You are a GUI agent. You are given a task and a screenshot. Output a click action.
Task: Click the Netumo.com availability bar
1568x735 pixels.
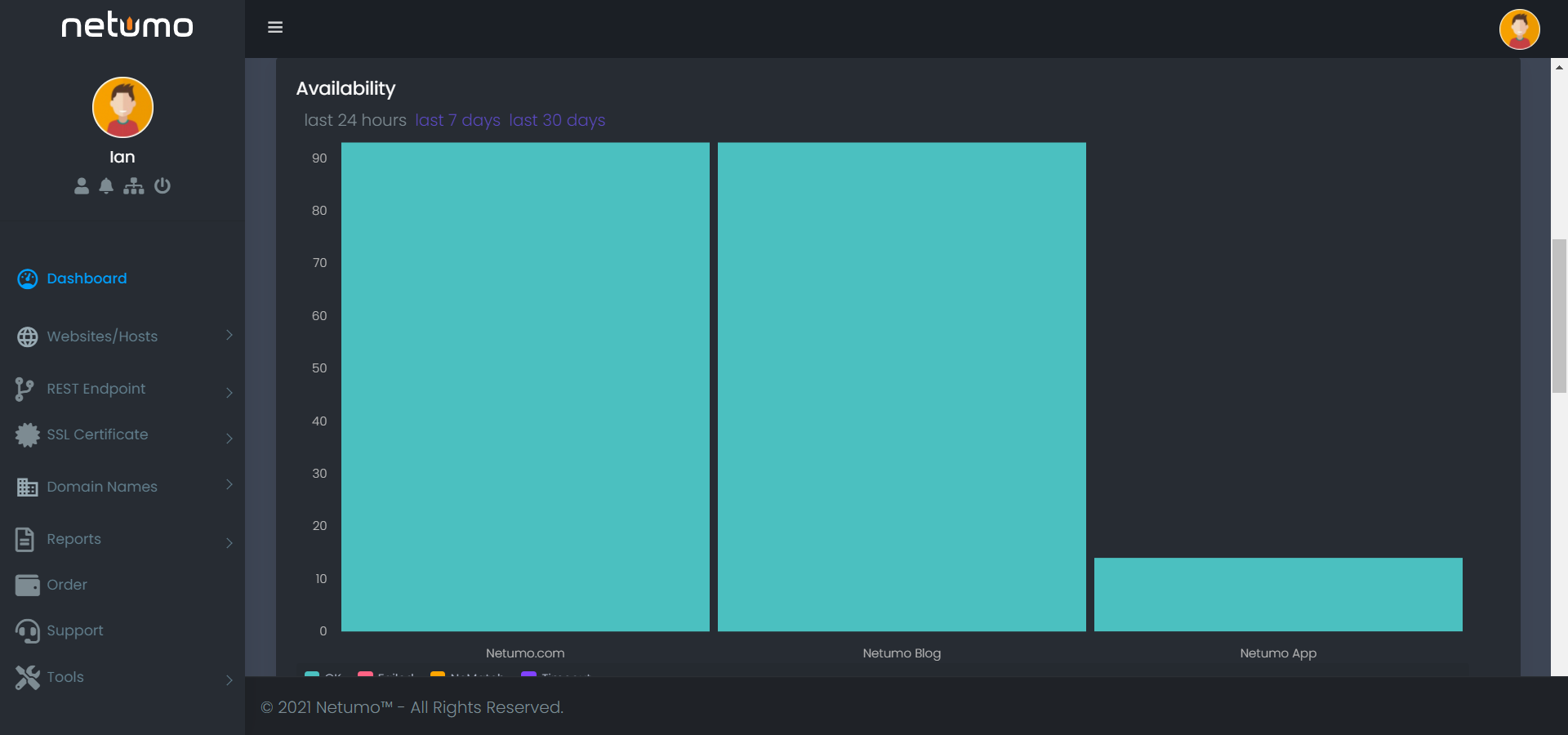525,387
